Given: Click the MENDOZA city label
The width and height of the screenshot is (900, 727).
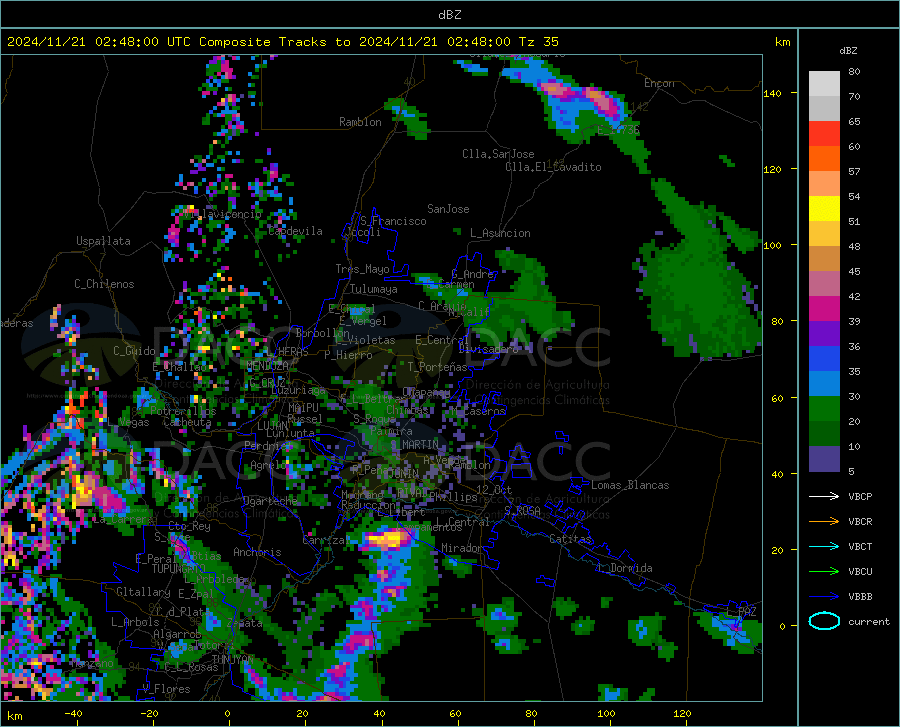Looking at the screenshot, I should click(x=268, y=366).
